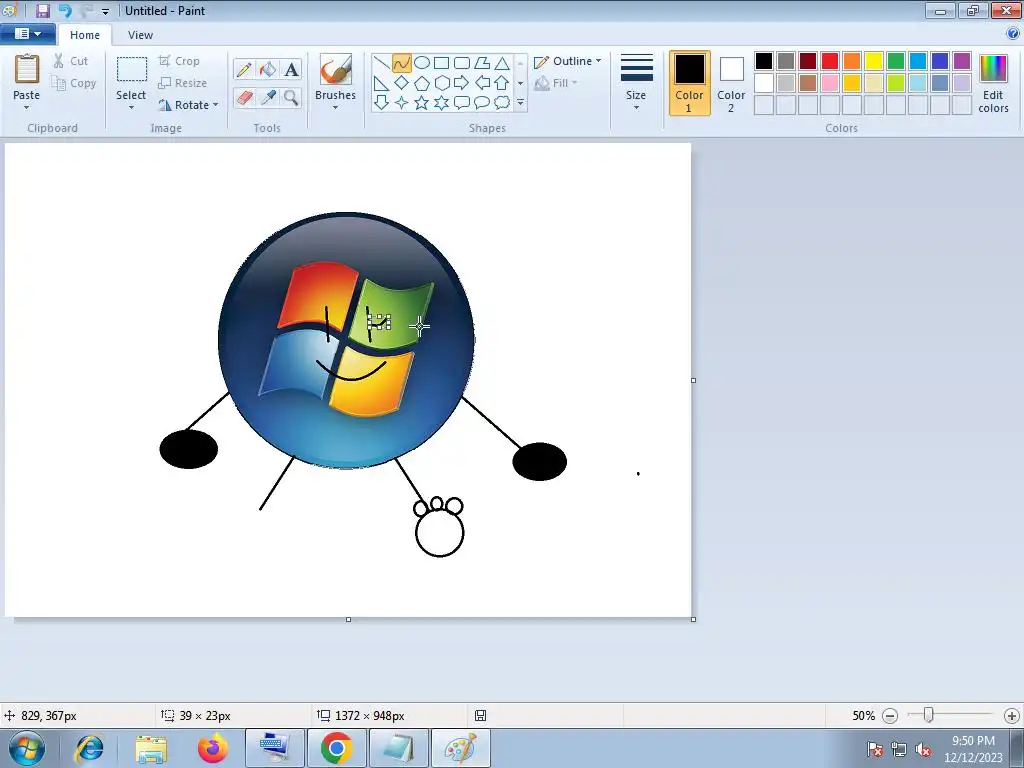Choose the Four-point star shape
Screen dimensions: 1024x768
(402, 103)
